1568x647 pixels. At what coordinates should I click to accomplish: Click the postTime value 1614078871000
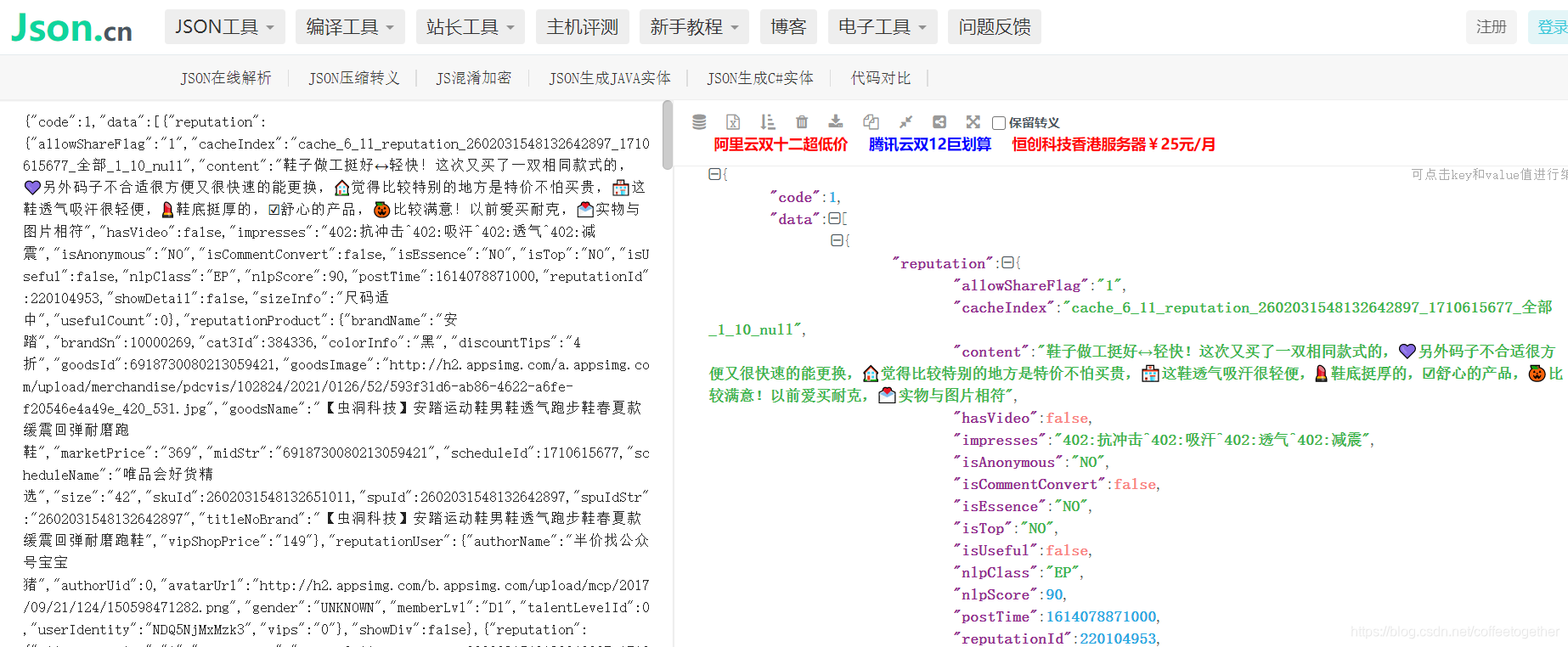[x=1101, y=616]
